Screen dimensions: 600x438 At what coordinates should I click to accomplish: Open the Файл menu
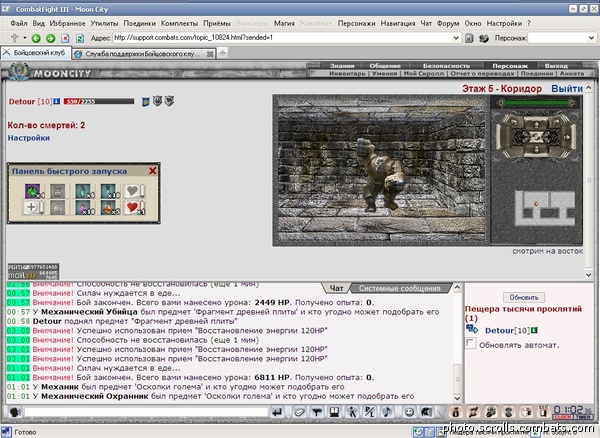[19, 23]
